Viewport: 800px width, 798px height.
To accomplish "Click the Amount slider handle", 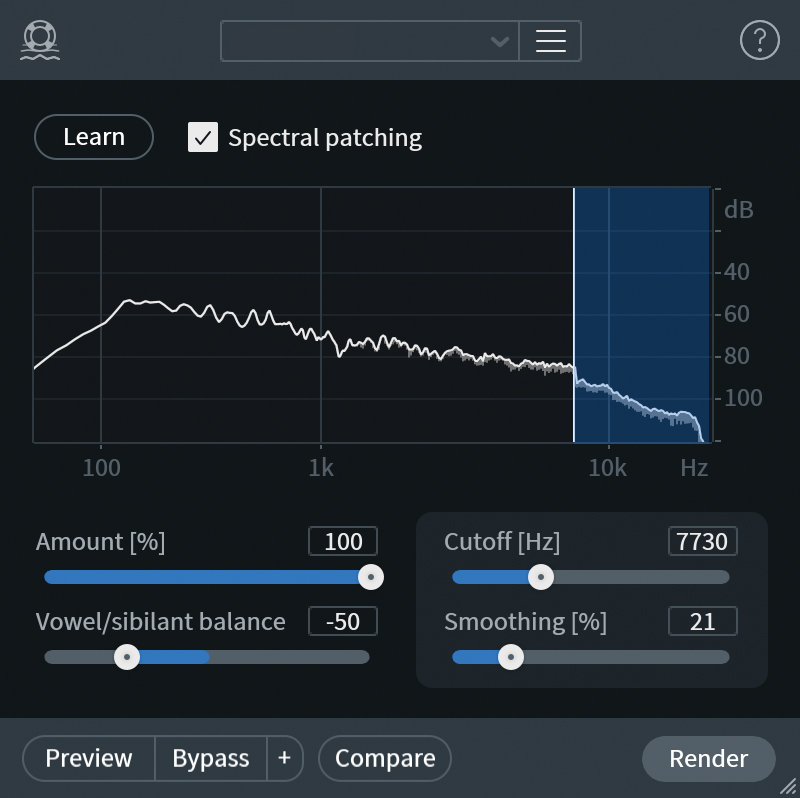I will (x=370, y=577).
